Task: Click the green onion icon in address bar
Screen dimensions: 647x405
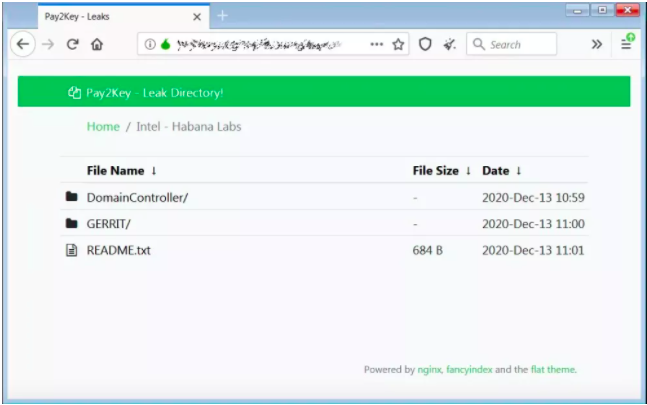Action: pyautogui.click(x=165, y=44)
